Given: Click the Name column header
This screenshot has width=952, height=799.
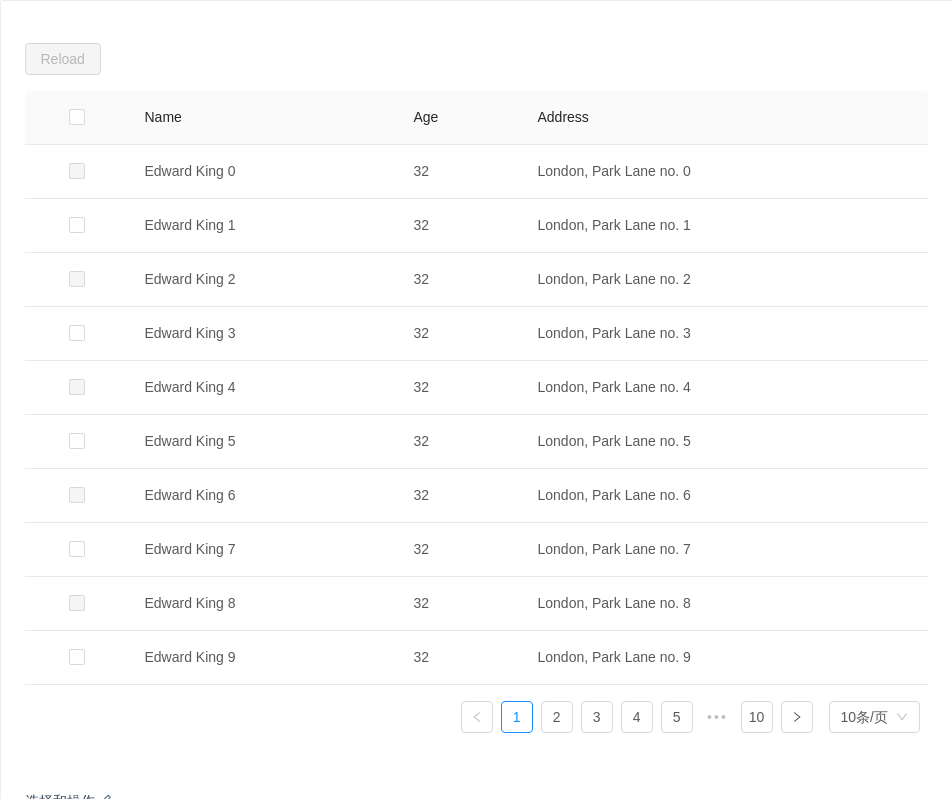Looking at the screenshot, I should point(163,117).
